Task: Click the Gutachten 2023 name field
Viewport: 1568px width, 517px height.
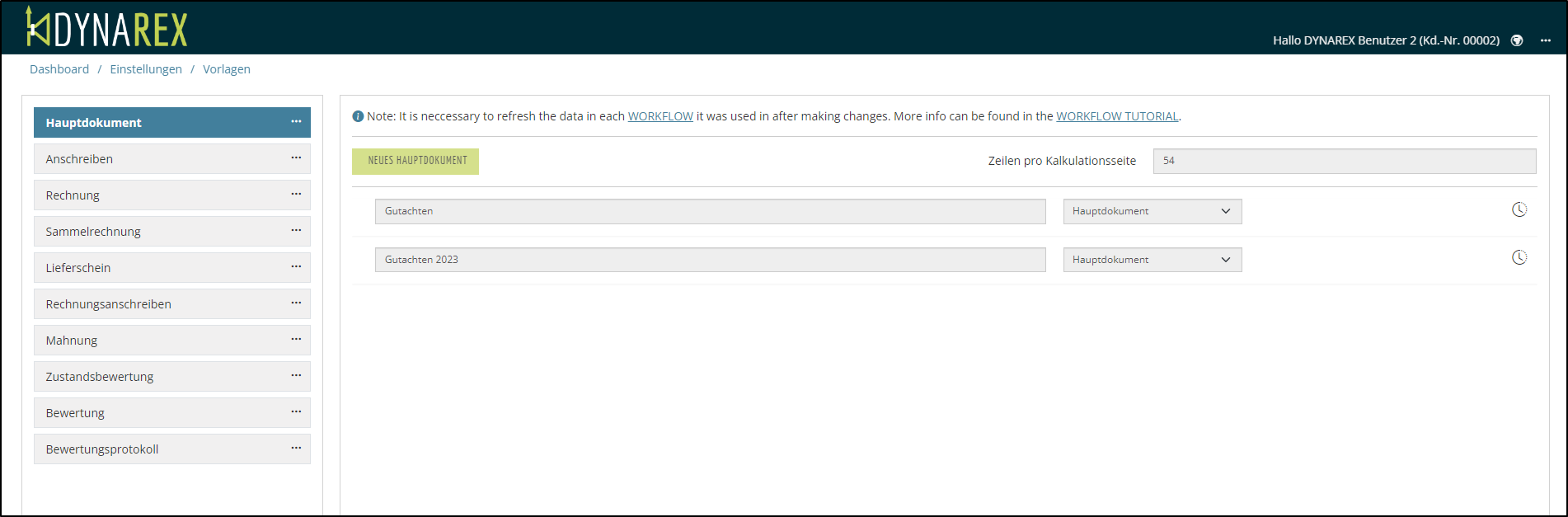Action: 710,260
